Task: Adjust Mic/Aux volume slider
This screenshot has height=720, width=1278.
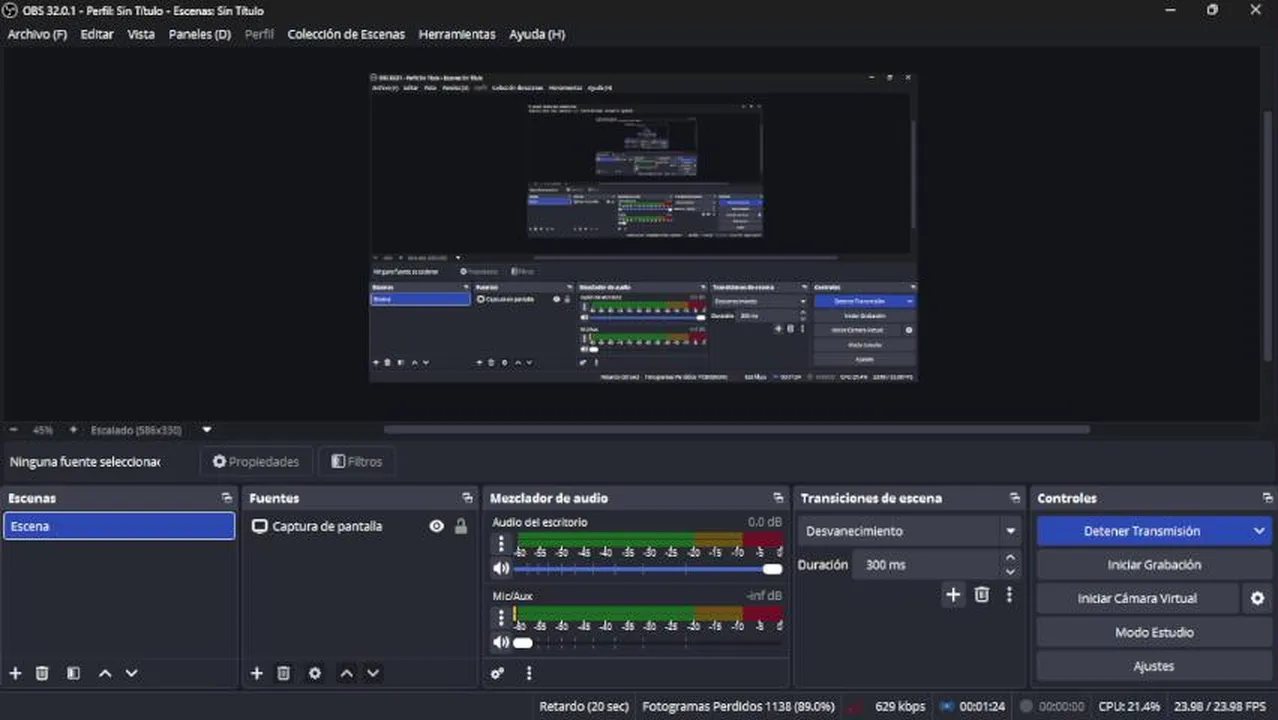Action: point(648,643)
